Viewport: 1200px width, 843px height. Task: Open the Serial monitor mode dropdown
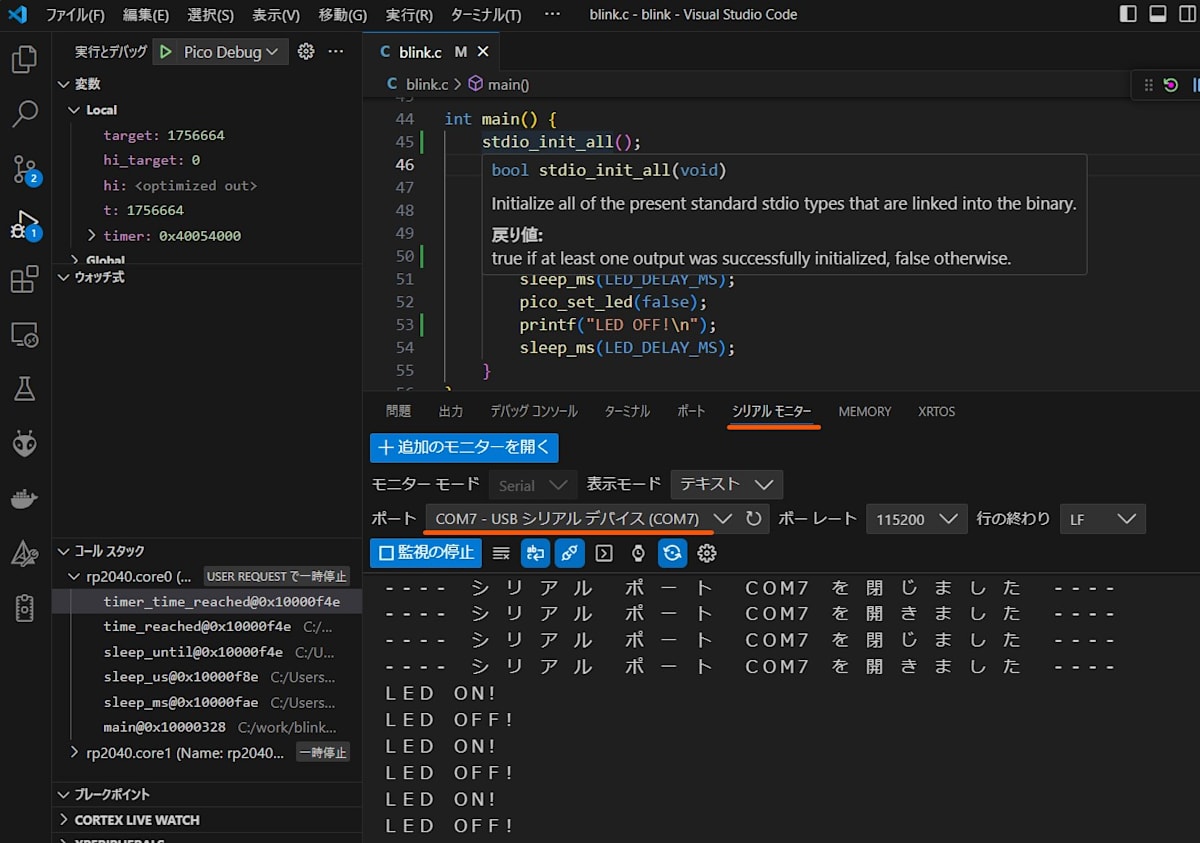533,484
